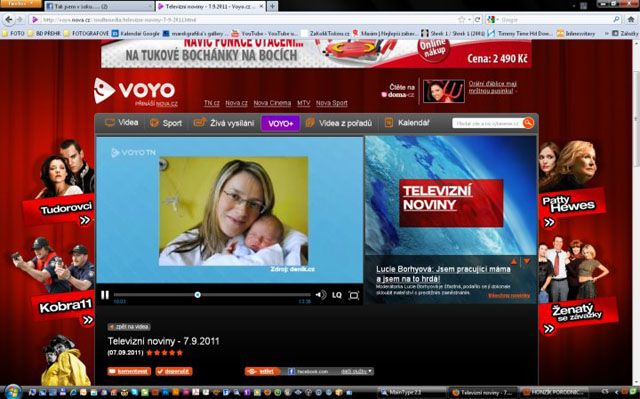Select the Živá vysílání menu item
This screenshot has height=399, width=640.
pyautogui.click(x=224, y=123)
